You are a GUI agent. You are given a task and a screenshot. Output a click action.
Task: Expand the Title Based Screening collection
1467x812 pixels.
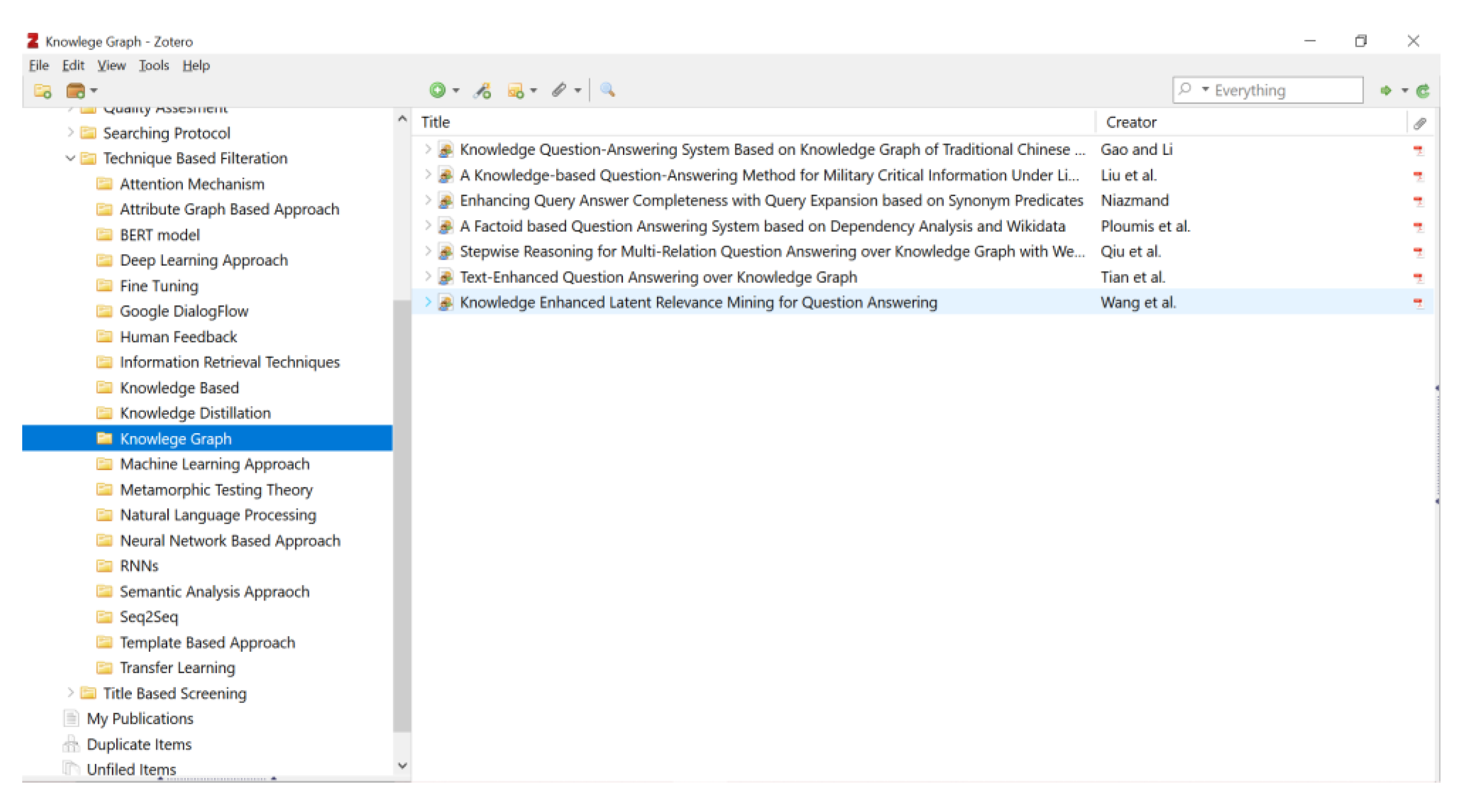point(70,693)
